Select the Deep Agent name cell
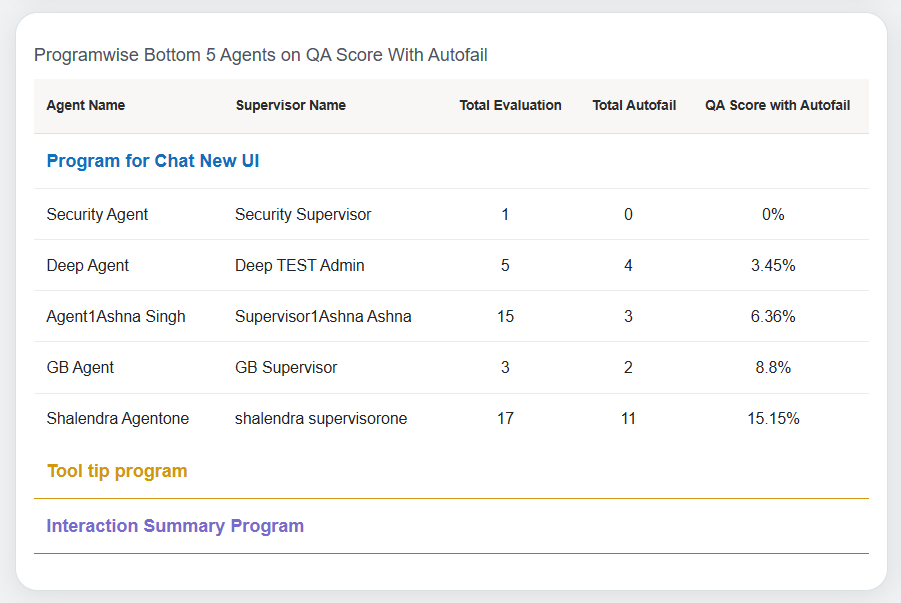The width and height of the screenshot is (901, 603). coord(88,266)
